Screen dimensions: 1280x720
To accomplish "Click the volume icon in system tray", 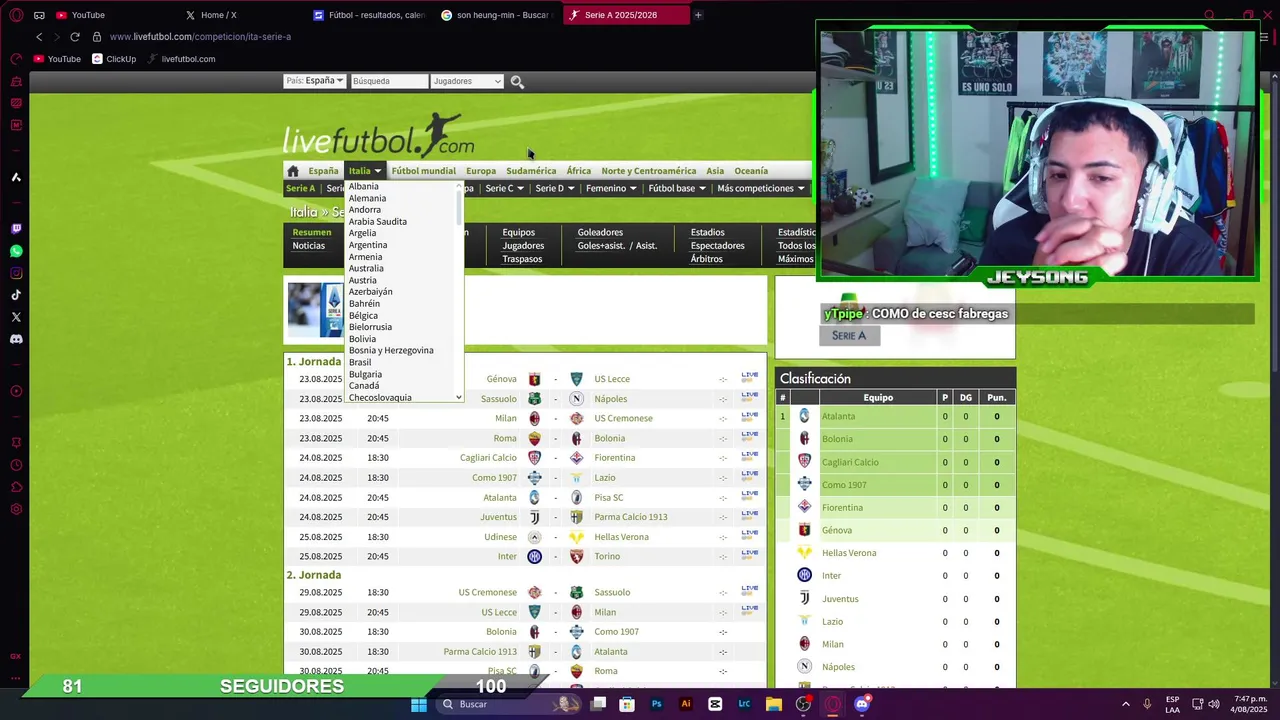I will click(x=1214, y=704).
